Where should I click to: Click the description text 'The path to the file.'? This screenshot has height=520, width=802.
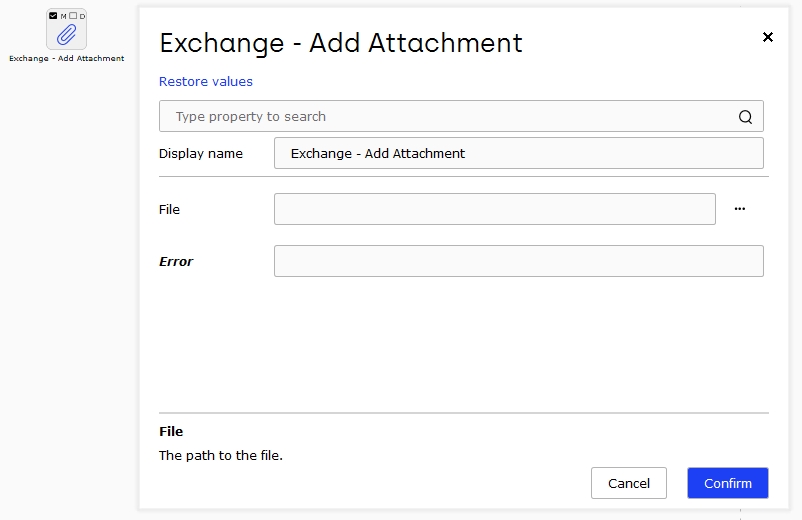(x=220, y=455)
